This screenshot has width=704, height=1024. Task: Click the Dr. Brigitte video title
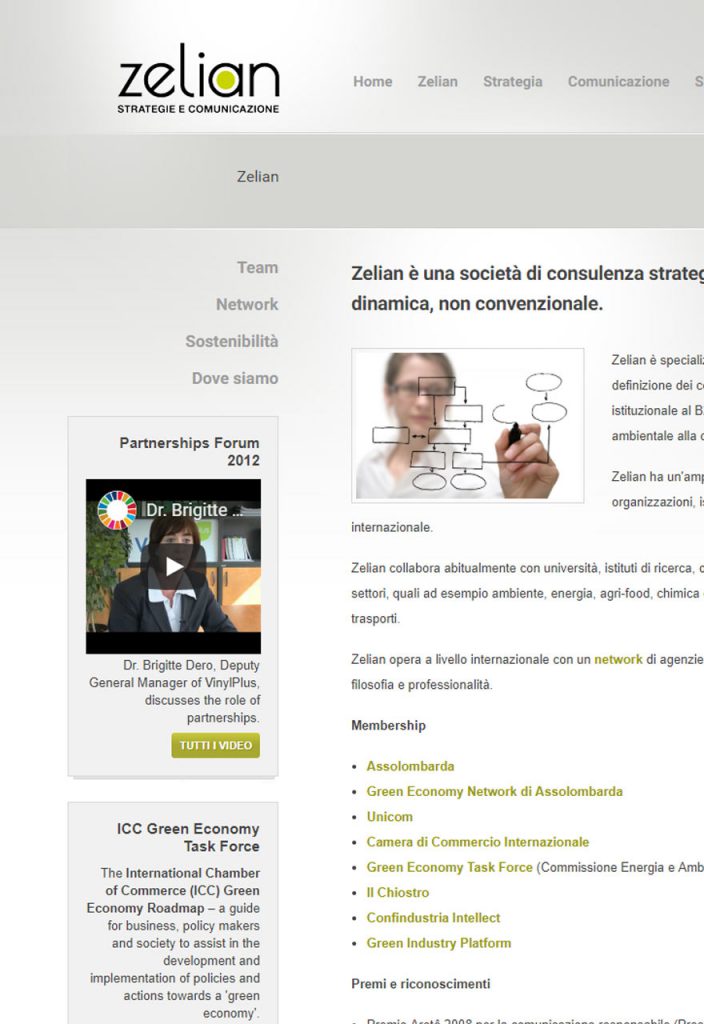pyautogui.click(x=194, y=510)
